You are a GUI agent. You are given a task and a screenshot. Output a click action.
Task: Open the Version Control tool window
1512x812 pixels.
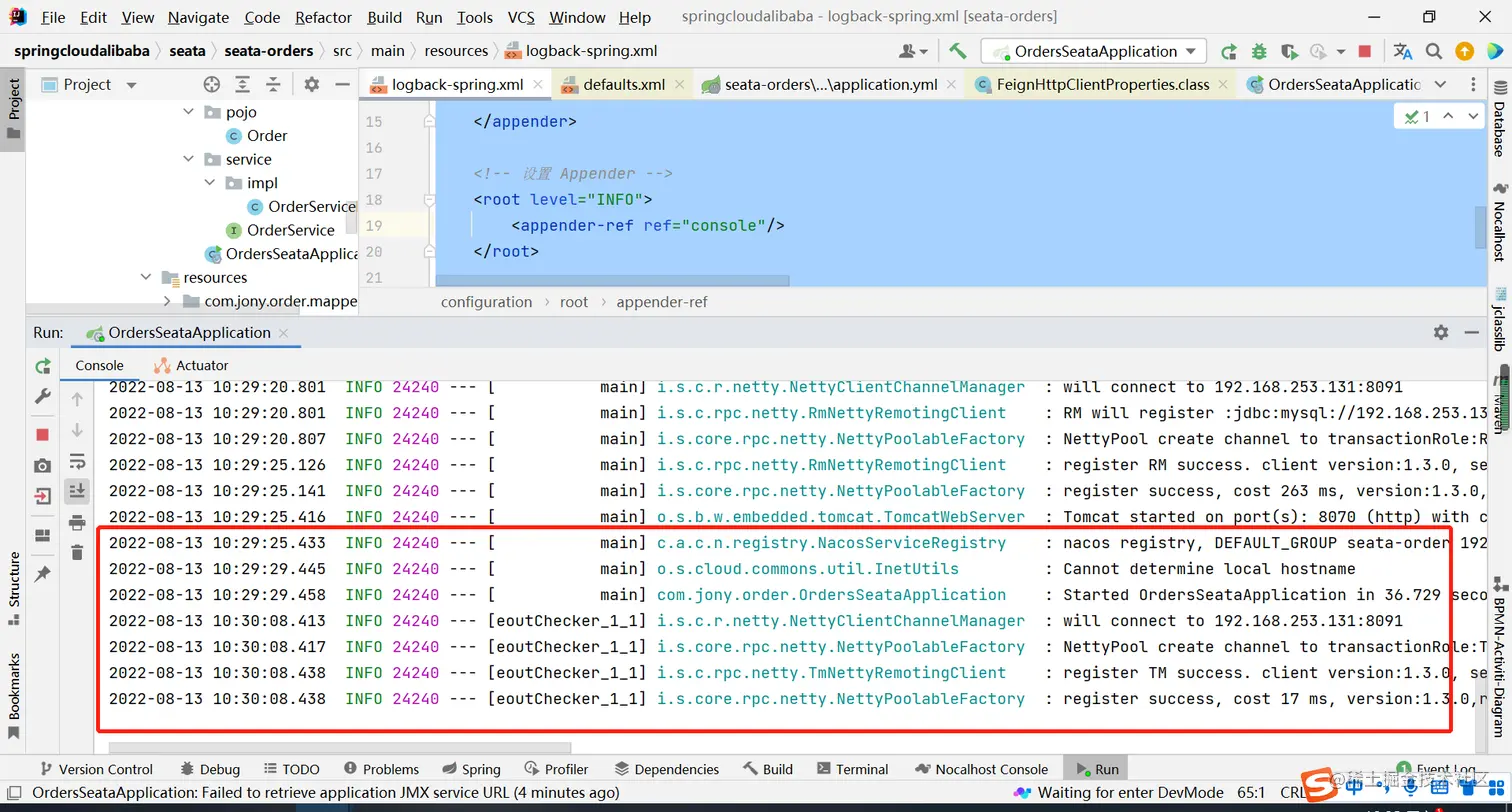95,769
